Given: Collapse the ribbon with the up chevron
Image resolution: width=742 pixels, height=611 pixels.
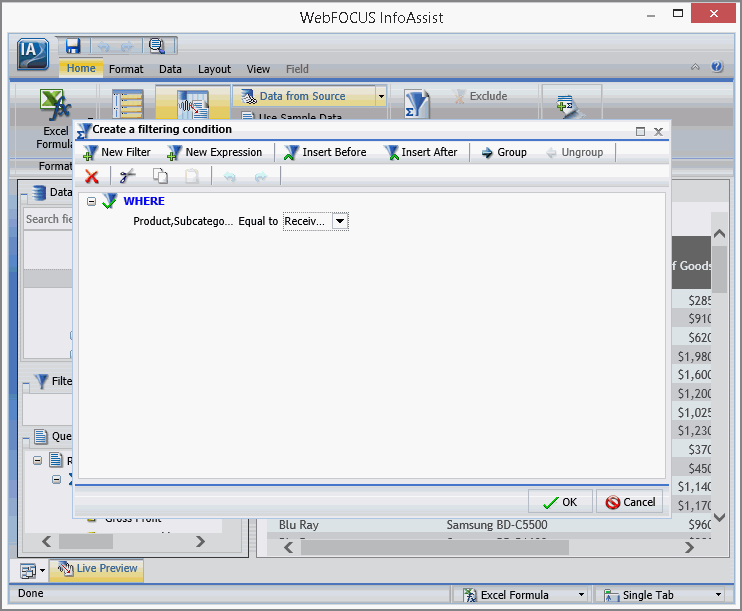Looking at the screenshot, I should 695,67.
